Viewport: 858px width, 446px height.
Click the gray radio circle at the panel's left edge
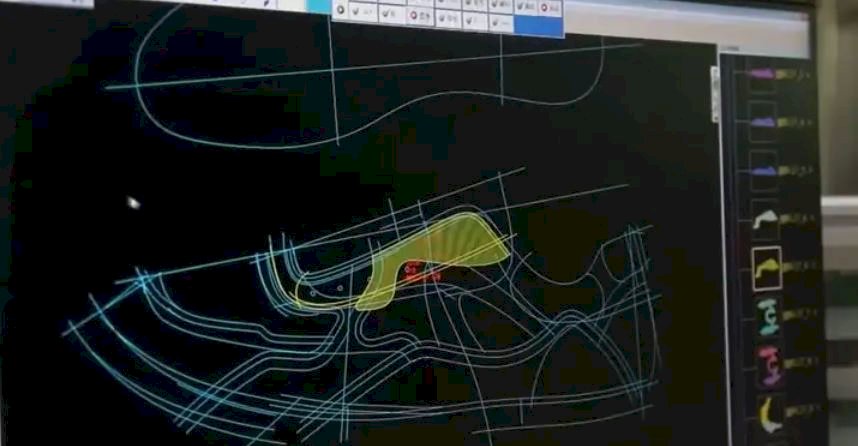point(341,10)
